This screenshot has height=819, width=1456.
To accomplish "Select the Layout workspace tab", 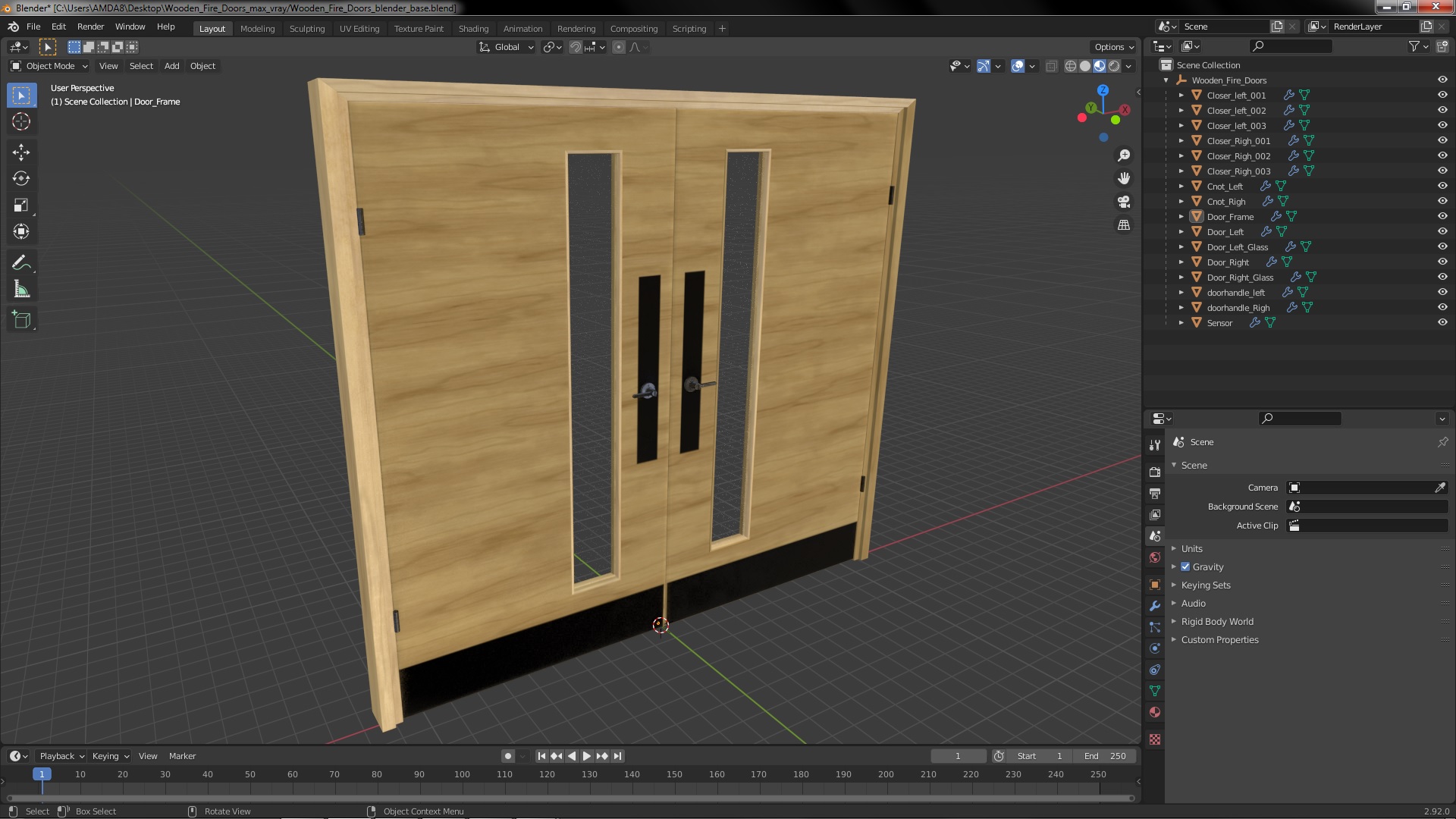I will click(212, 27).
